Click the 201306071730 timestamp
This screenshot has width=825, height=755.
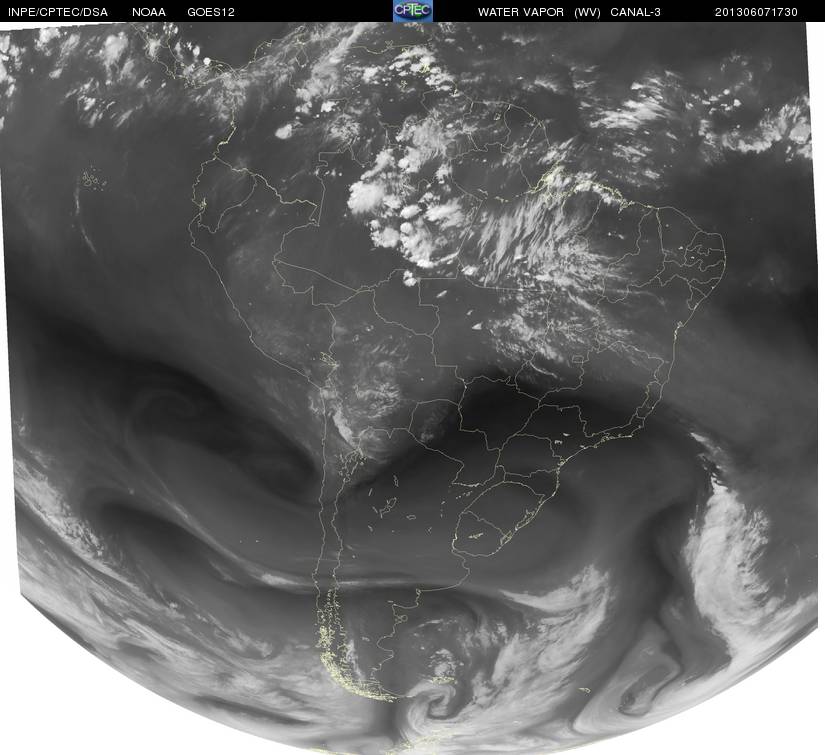(756, 12)
